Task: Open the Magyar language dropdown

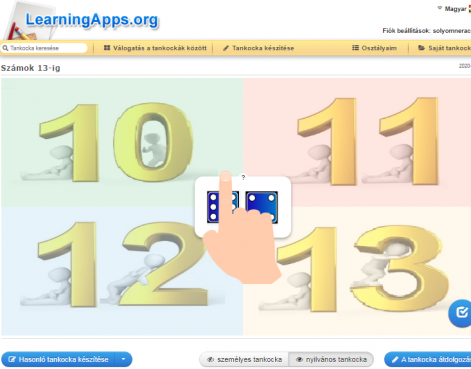Action: tap(454, 9)
